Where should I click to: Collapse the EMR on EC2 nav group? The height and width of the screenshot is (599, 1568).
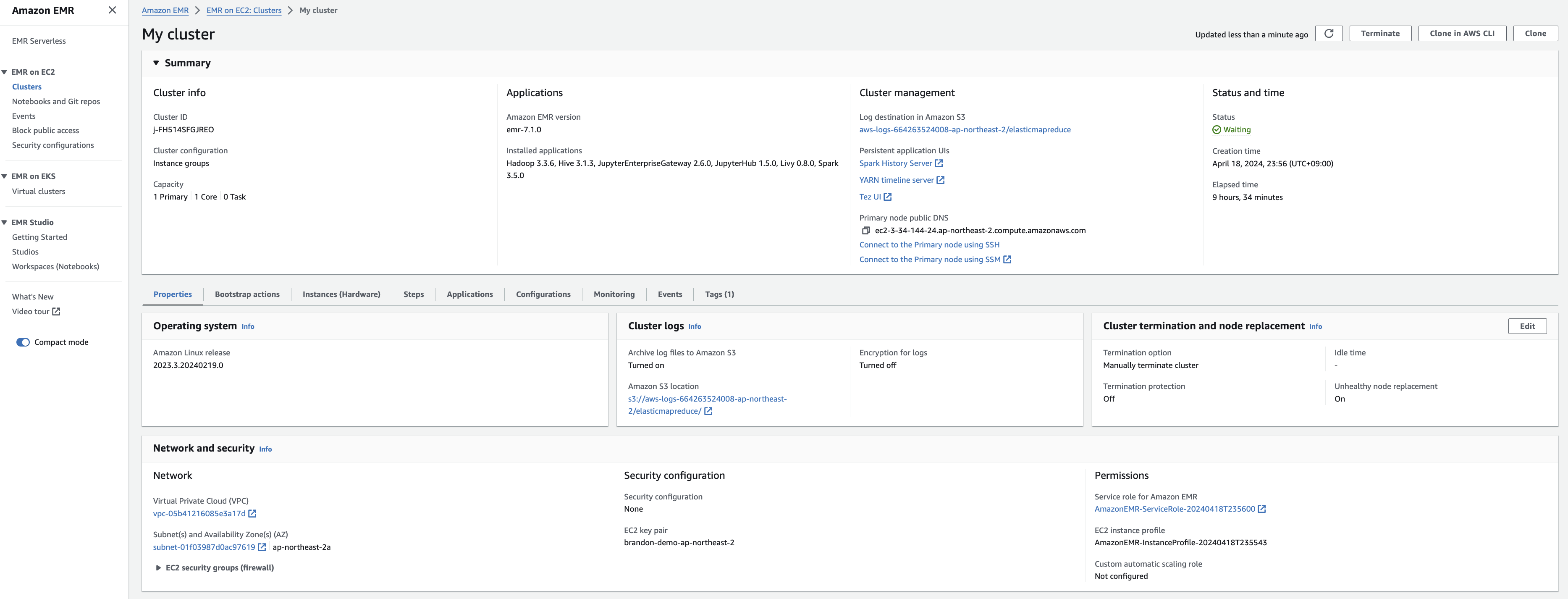pos(4,72)
